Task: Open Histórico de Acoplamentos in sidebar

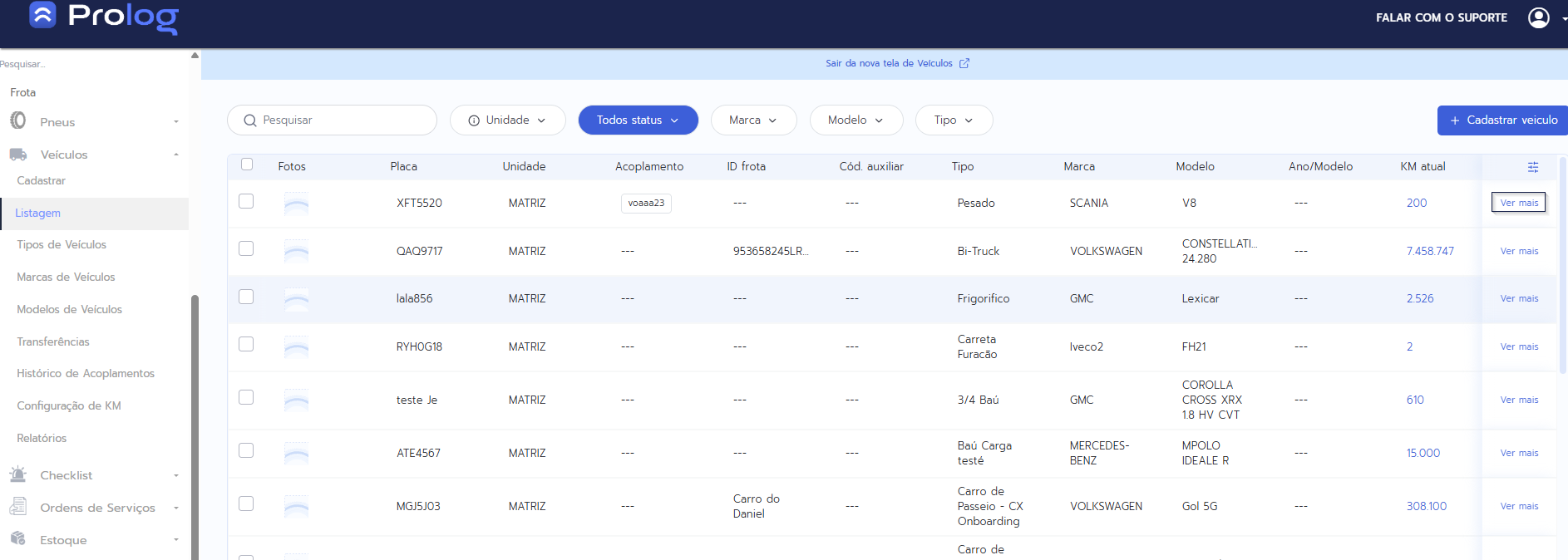Action: point(86,373)
